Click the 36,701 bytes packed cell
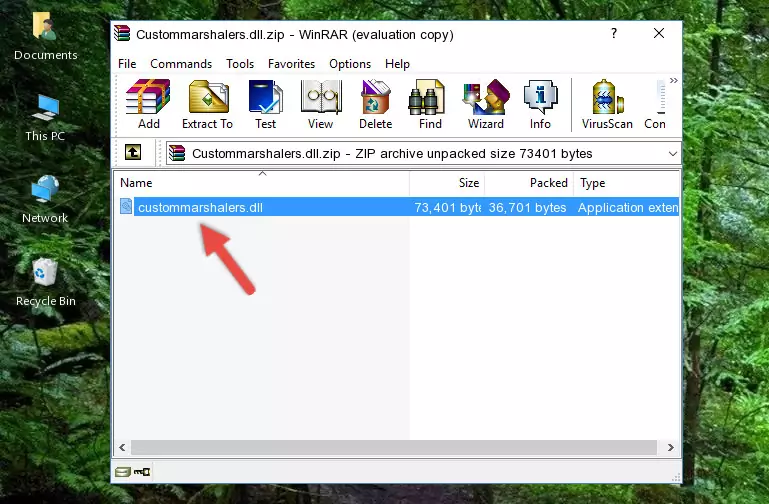769x504 pixels. pos(527,207)
